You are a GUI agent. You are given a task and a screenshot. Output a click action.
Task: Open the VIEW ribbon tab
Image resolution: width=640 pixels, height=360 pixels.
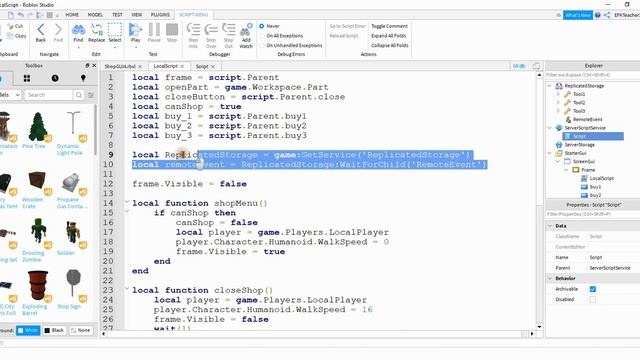coord(137,15)
